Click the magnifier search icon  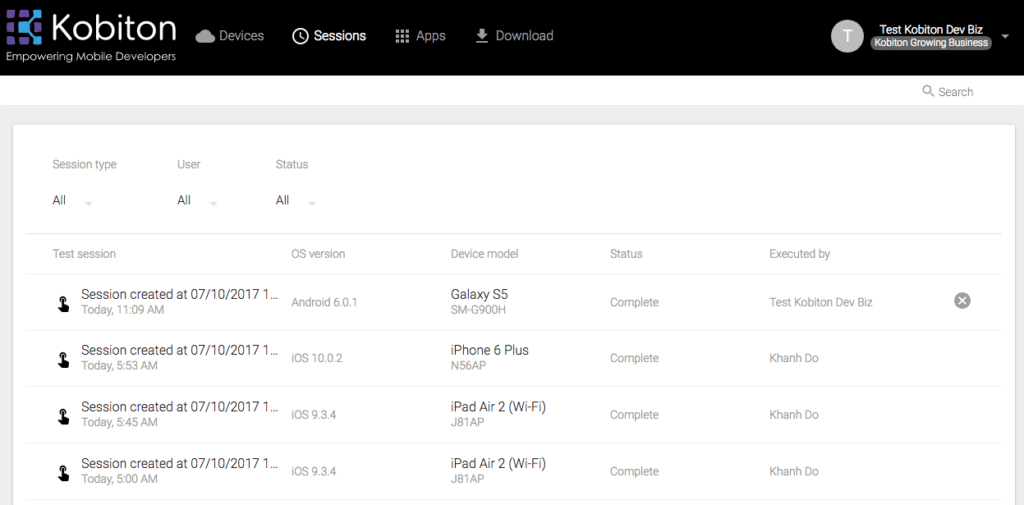pos(928,91)
